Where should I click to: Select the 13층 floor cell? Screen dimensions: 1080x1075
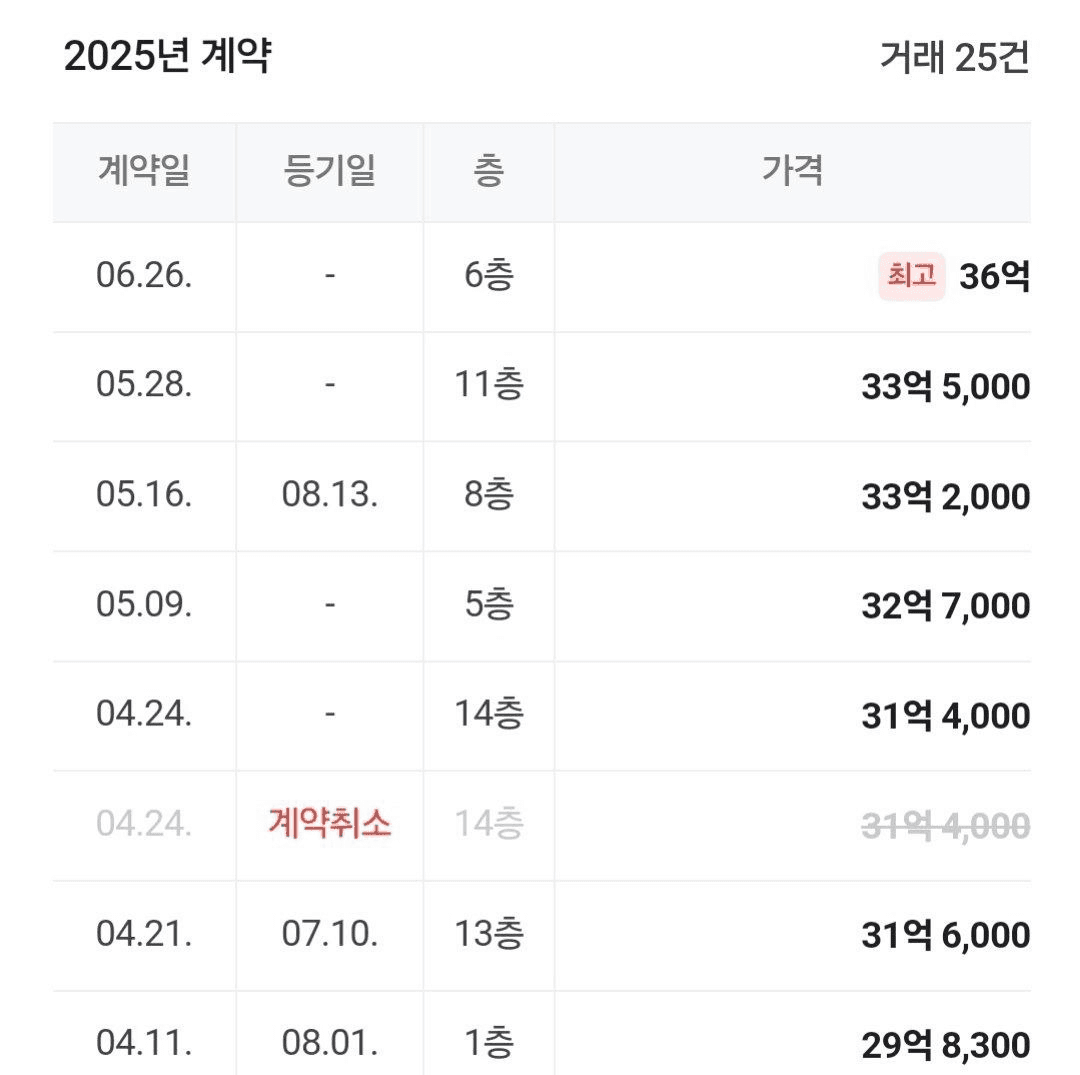click(489, 934)
